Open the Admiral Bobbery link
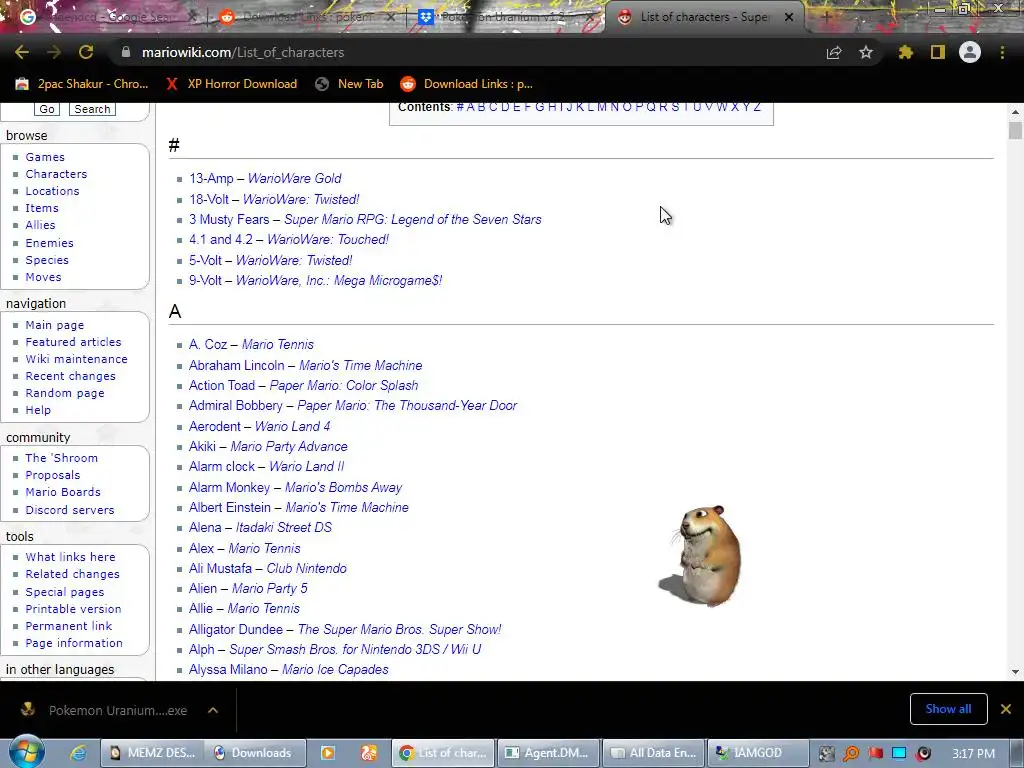This screenshot has height=768, width=1024. (236, 406)
